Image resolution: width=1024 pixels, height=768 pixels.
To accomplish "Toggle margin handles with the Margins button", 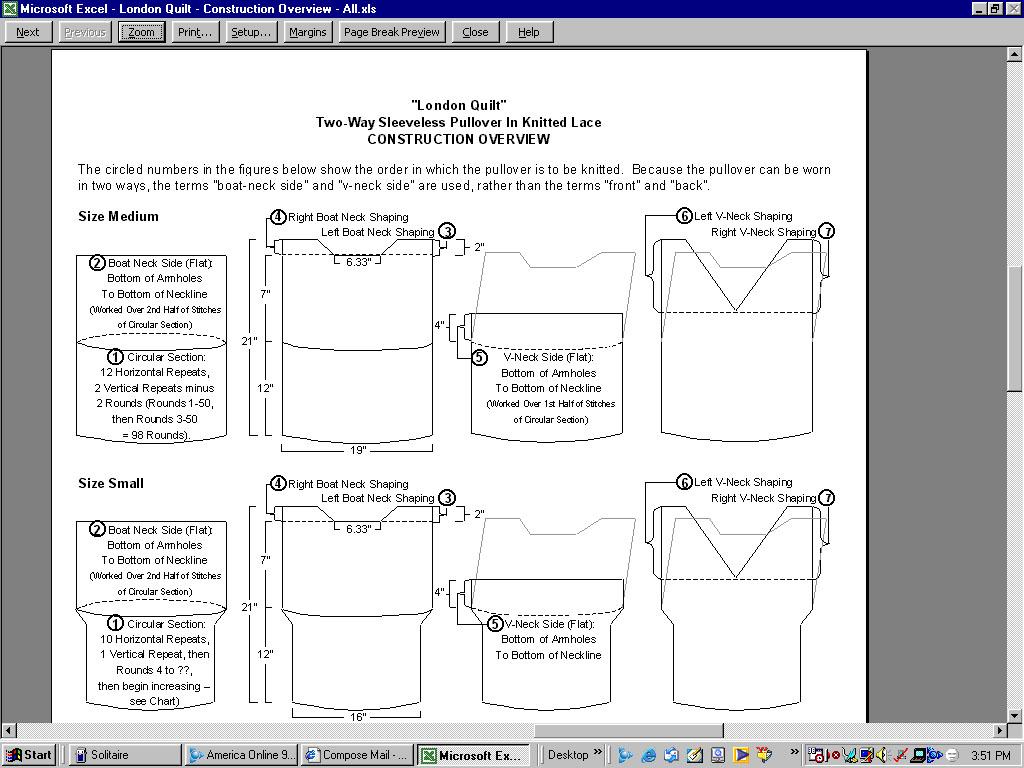I will tap(307, 31).
